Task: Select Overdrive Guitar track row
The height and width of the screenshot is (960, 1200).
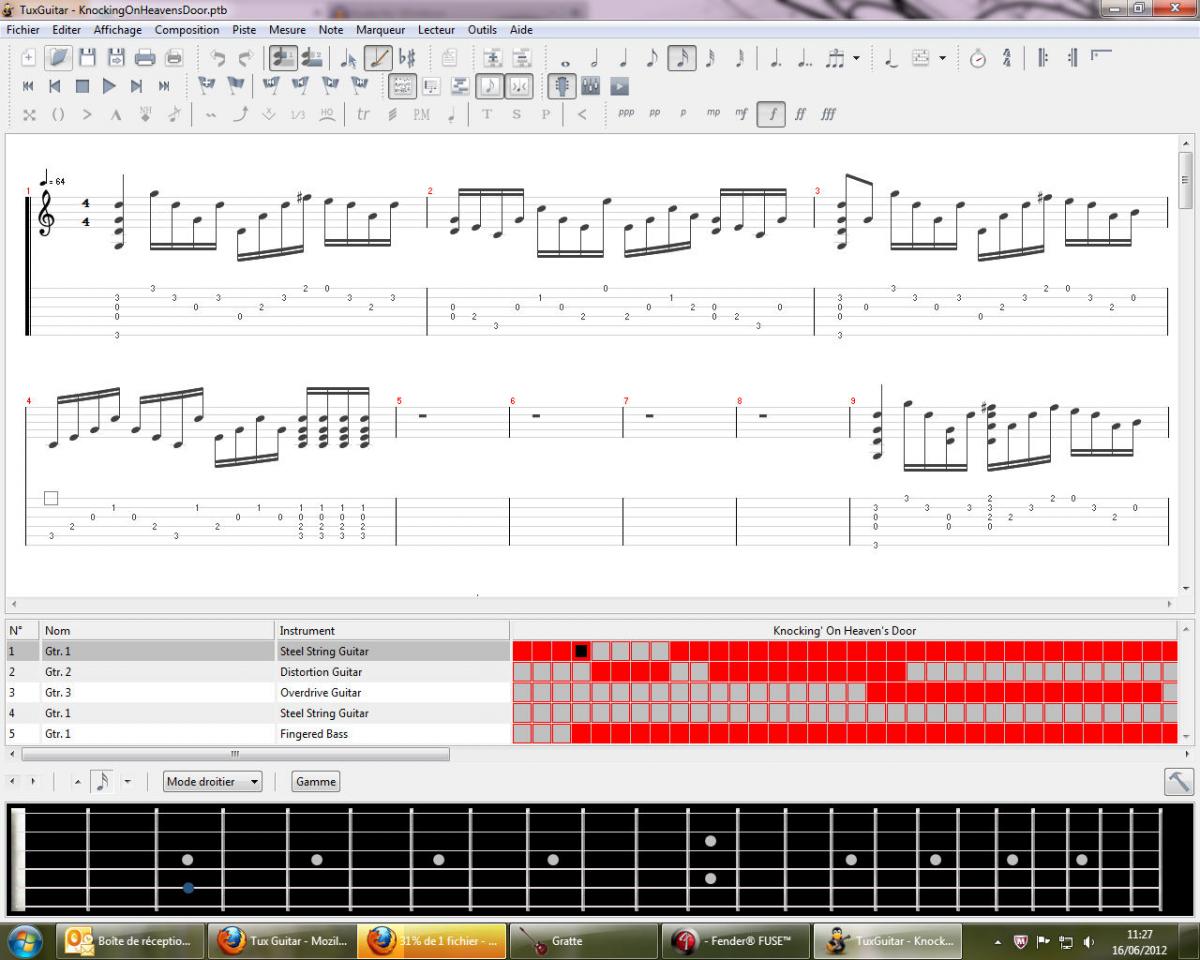Action: click(x=592, y=692)
